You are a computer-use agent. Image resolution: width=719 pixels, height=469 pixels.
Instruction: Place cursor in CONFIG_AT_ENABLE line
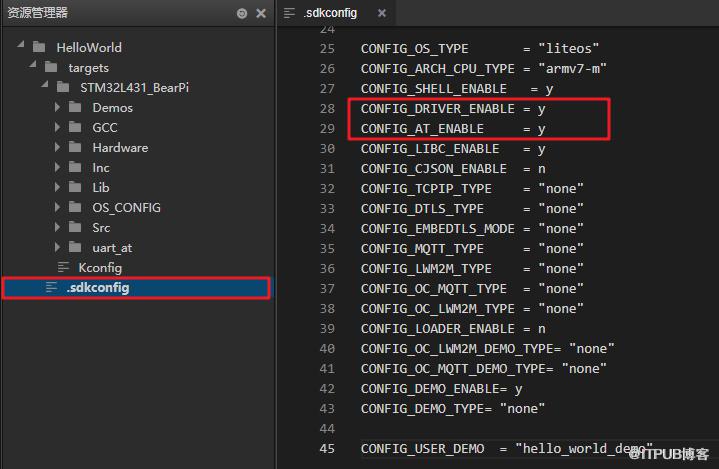[x=453, y=129]
